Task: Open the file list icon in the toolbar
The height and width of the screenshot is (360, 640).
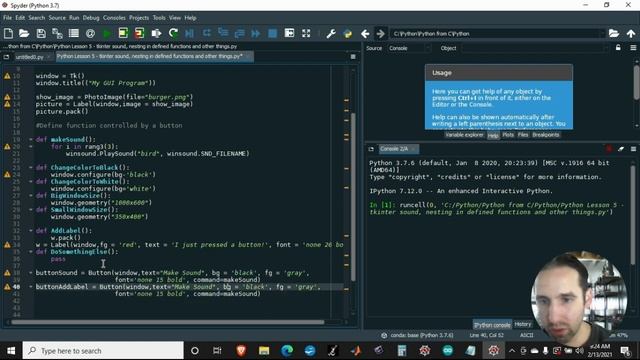Action: (x=74, y=33)
